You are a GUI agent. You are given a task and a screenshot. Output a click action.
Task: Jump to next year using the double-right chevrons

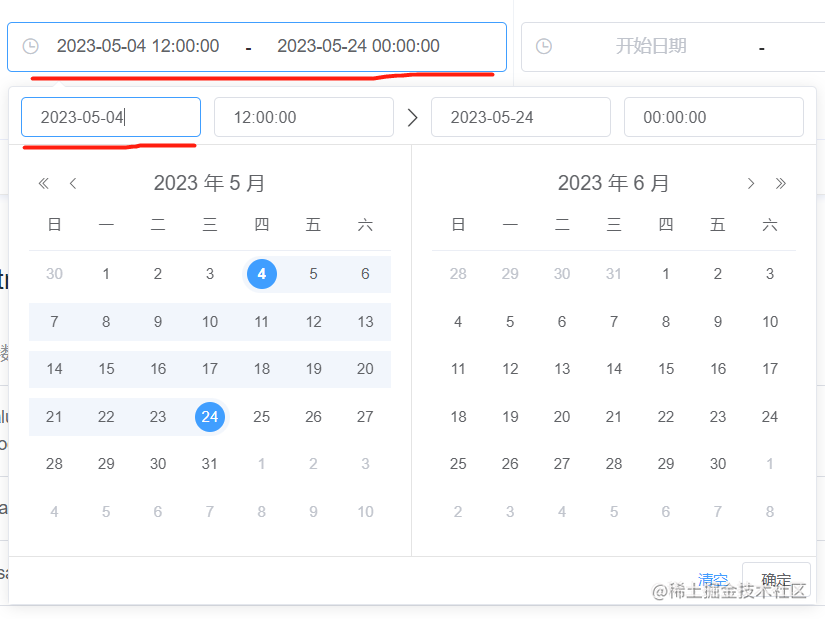tap(781, 183)
